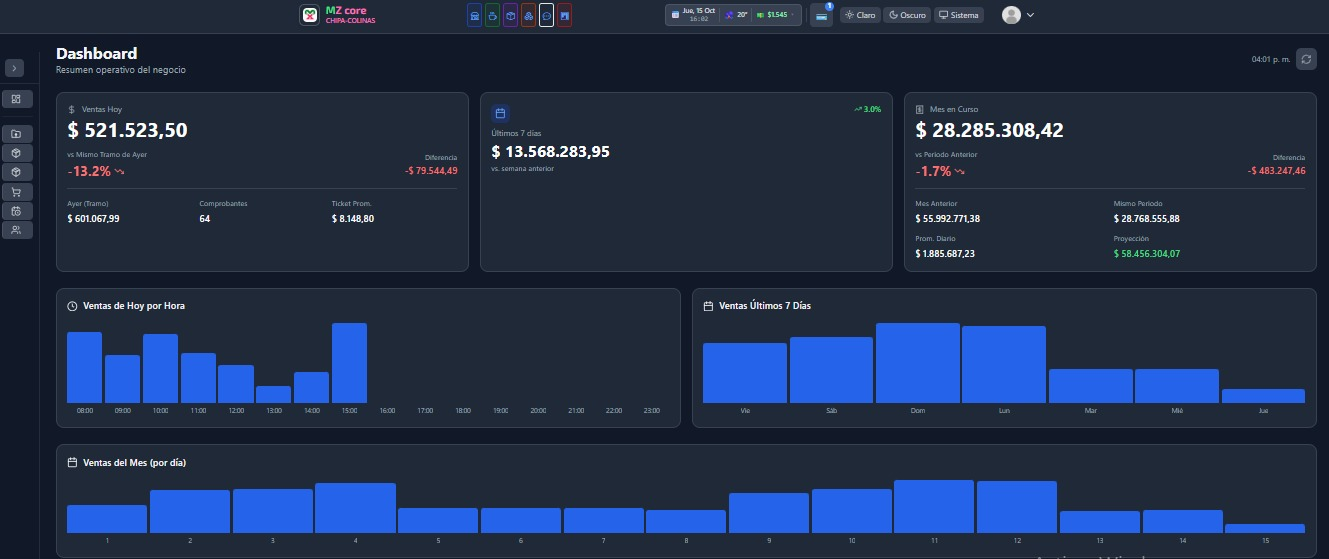Screen dimensions: 1329x559
Task: Select the blue store module icon
Action: tap(474, 15)
